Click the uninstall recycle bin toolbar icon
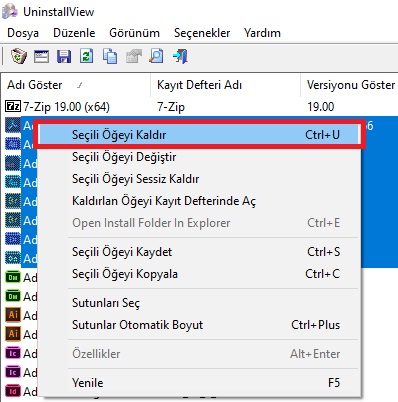This screenshot has width=398, height=402. [18, 56]
